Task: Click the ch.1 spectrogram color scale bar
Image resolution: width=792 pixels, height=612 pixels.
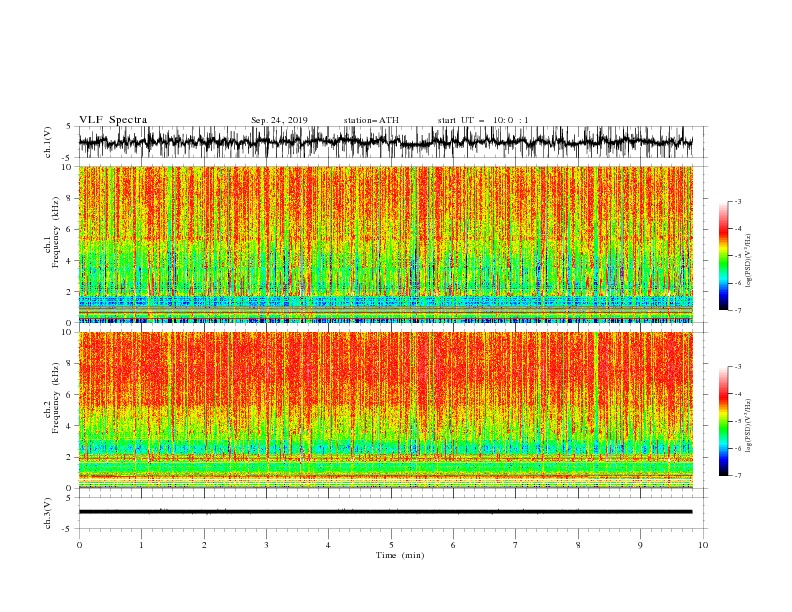Action: point(723,256)
